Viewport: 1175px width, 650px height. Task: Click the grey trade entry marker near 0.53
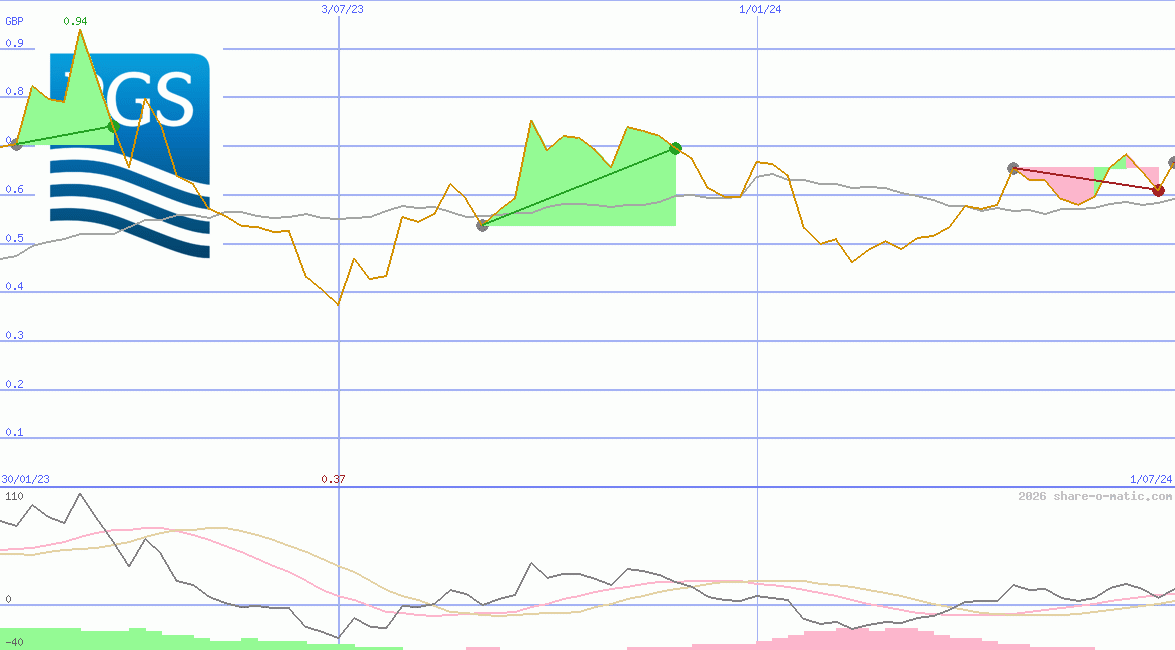[482, 225]
